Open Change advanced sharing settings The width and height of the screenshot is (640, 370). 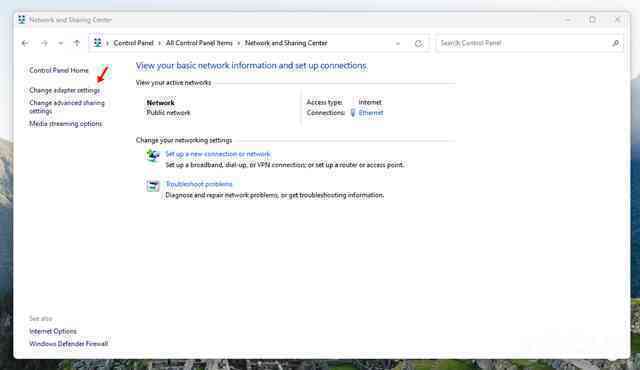67,107
